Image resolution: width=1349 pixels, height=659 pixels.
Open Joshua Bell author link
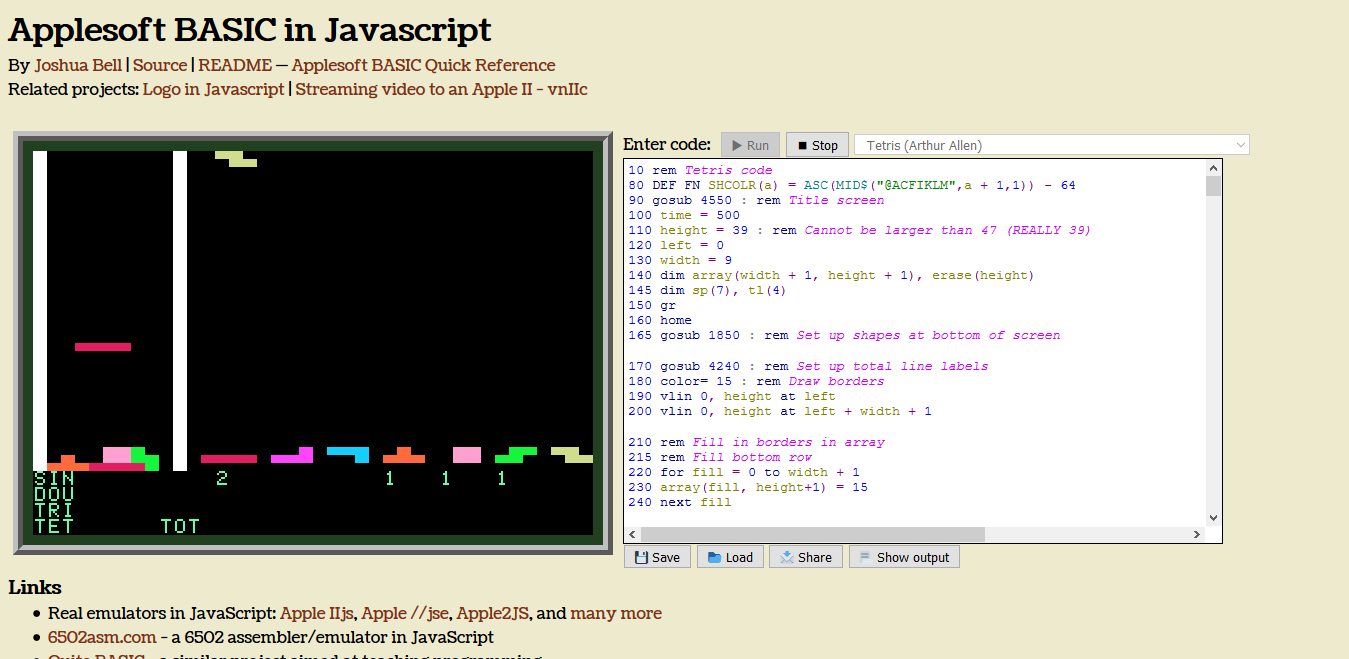(78, 65)
